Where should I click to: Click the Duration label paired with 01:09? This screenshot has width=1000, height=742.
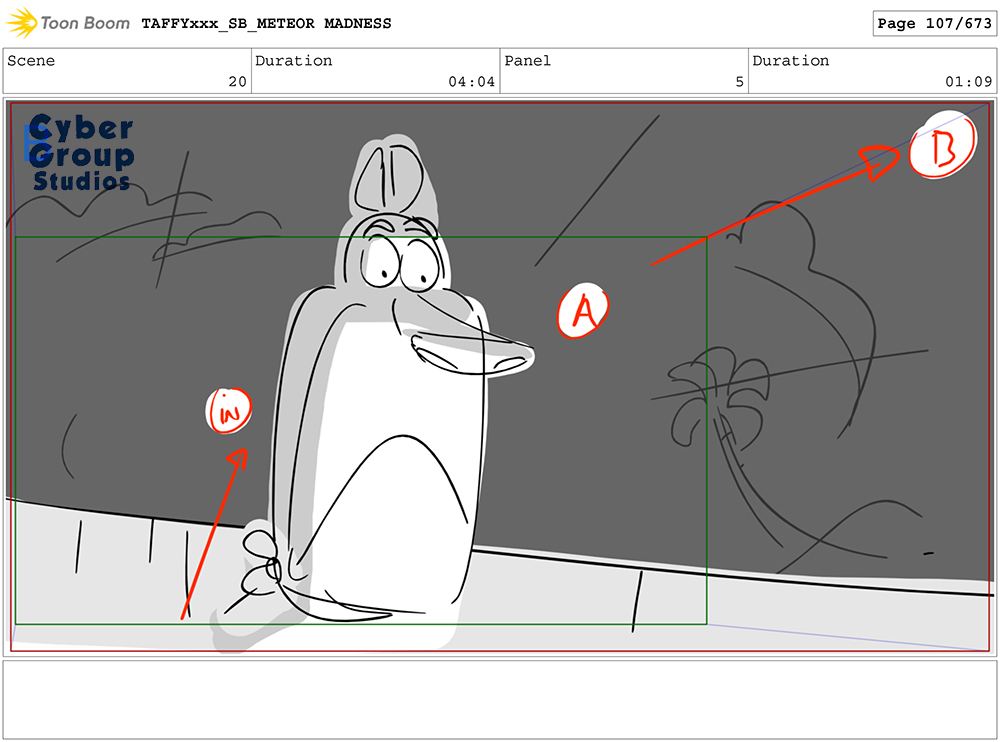(791, 61)
